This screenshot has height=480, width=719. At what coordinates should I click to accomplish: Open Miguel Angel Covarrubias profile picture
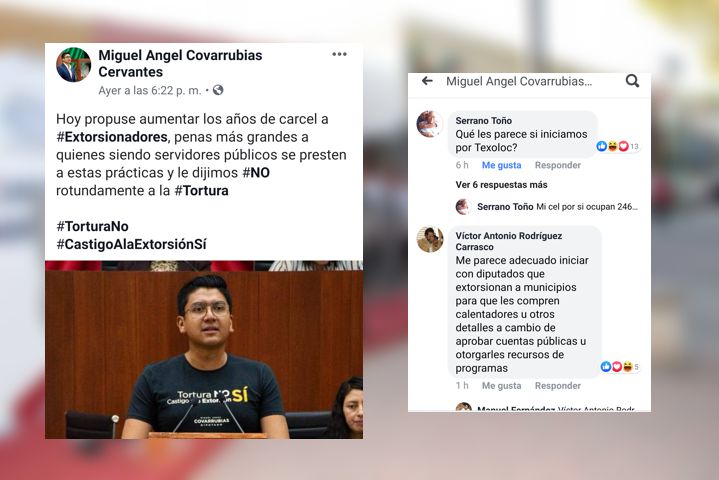(x=73, y=65)
